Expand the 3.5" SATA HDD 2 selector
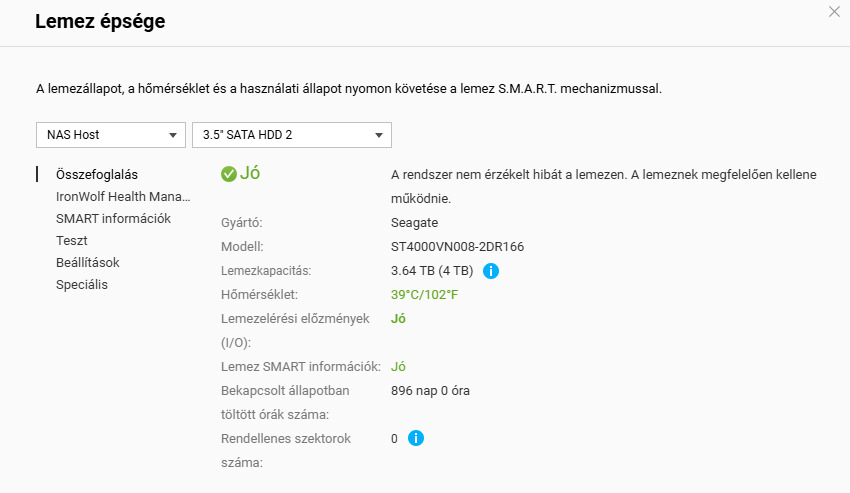This screenshot has height=493, width=850. 291,135
